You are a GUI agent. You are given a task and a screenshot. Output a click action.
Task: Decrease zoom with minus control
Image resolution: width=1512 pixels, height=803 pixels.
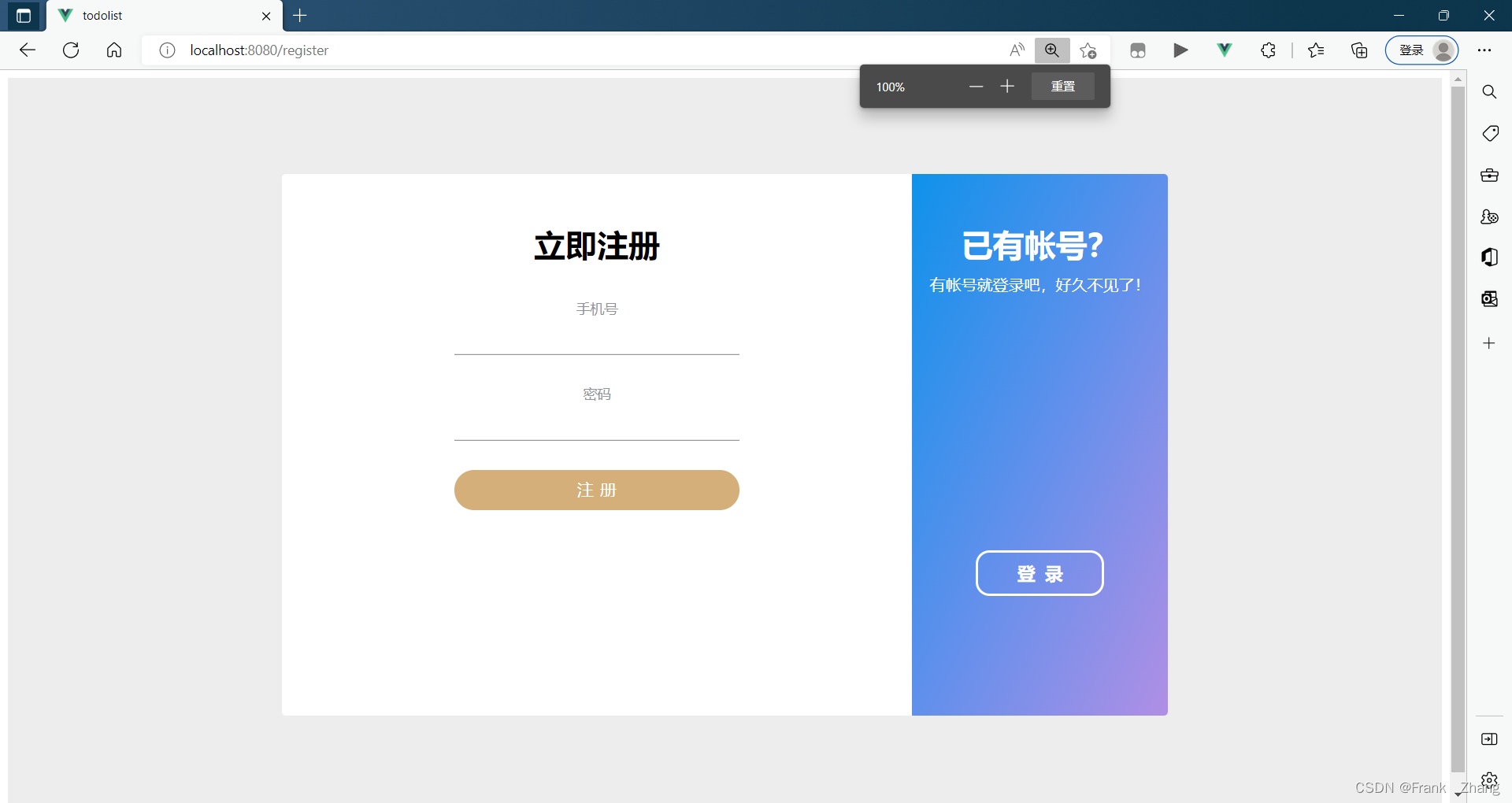pos(976,87)
